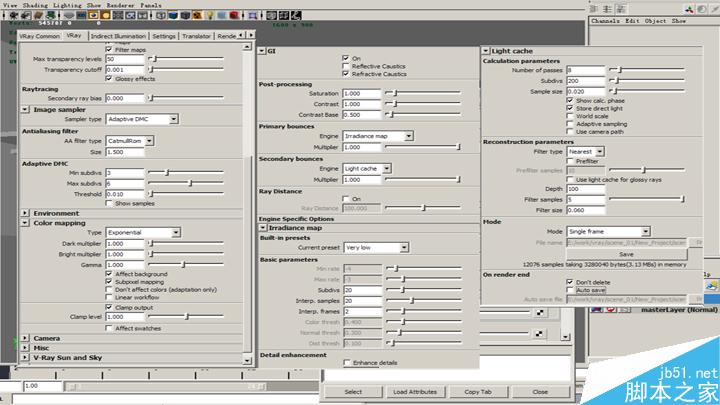Toggle Affect background checkbox

[109, 274]
